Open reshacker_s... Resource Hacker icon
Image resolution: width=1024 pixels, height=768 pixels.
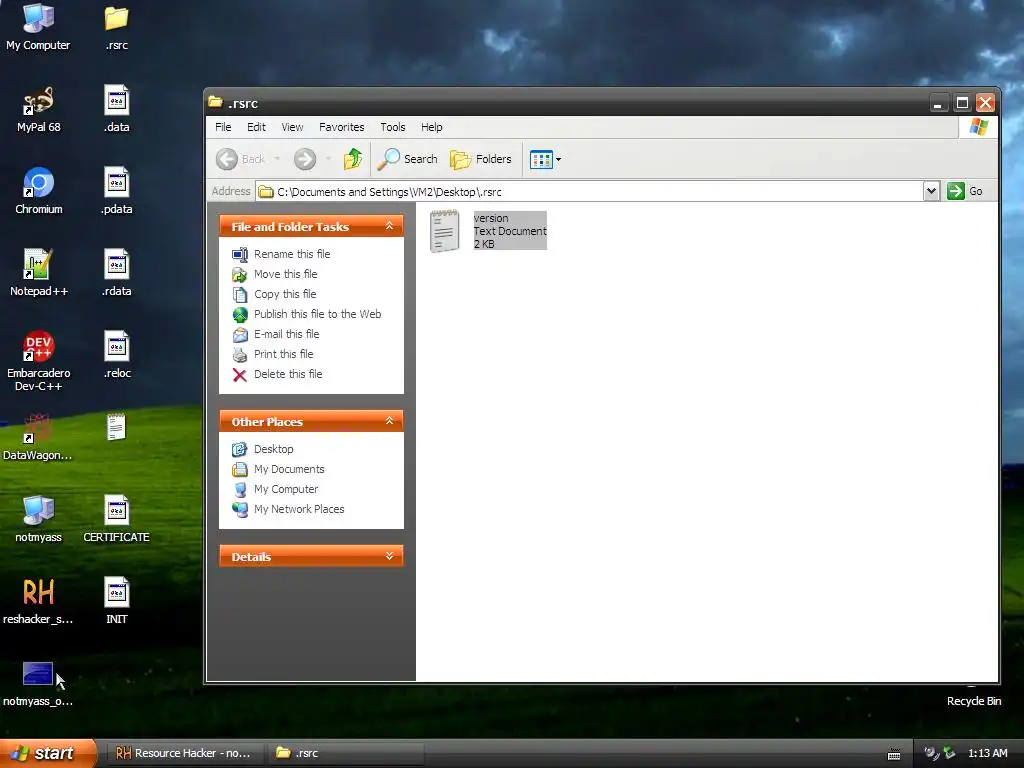[x=38, y=601]
